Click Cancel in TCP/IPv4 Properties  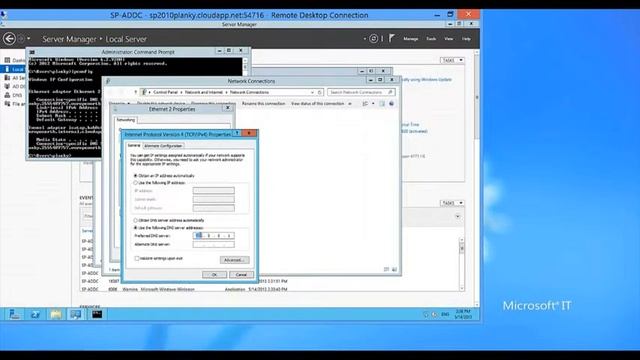241,275
